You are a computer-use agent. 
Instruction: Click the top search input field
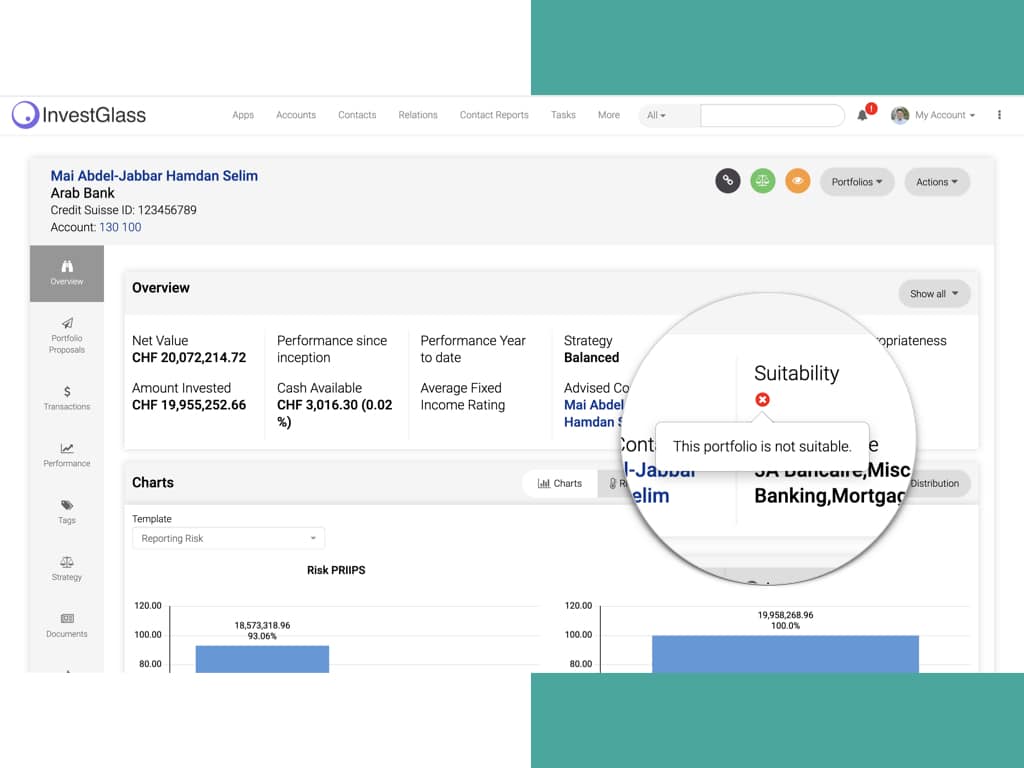point(773,116)
